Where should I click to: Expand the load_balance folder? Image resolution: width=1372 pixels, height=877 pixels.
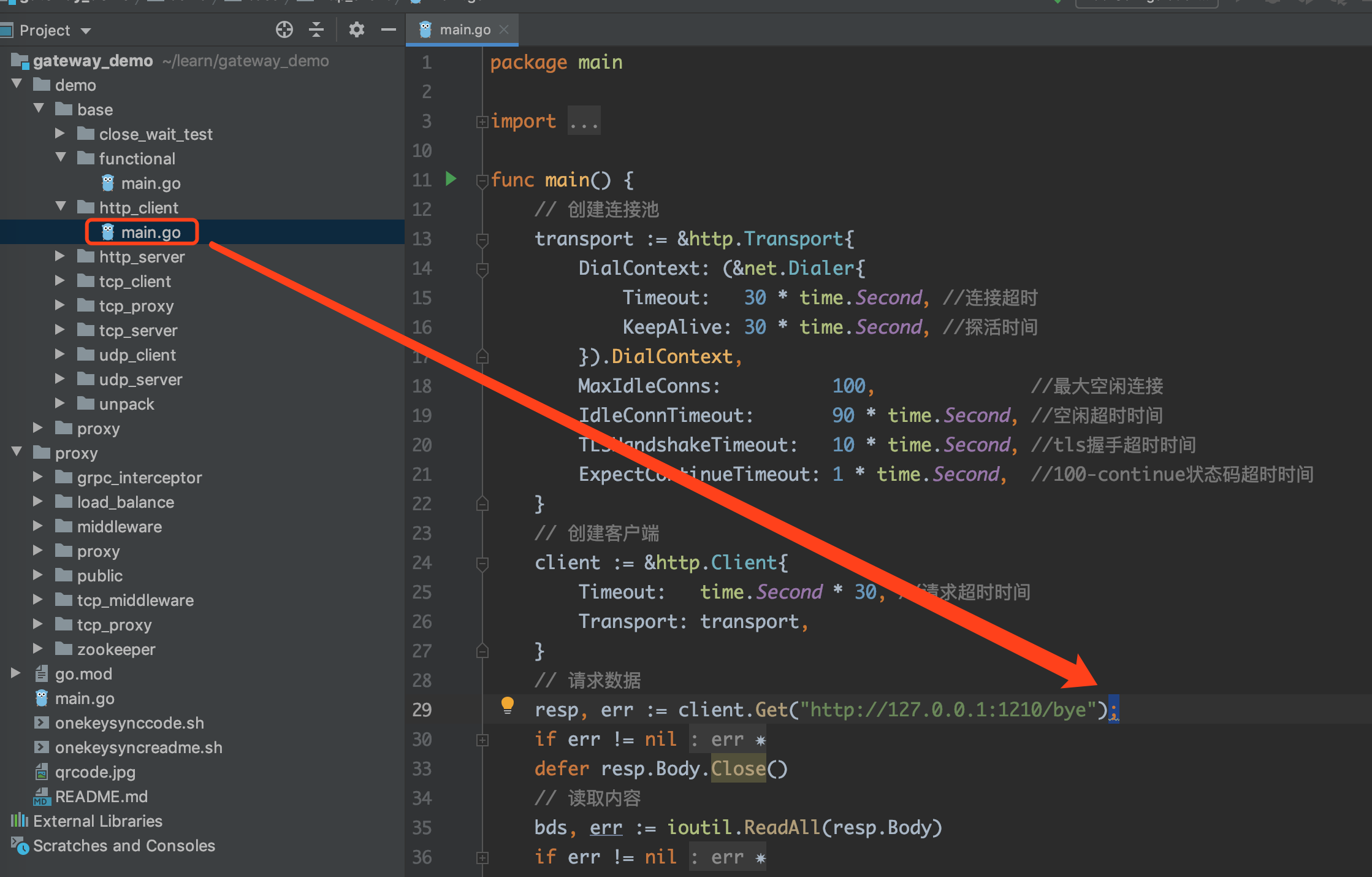38,501
